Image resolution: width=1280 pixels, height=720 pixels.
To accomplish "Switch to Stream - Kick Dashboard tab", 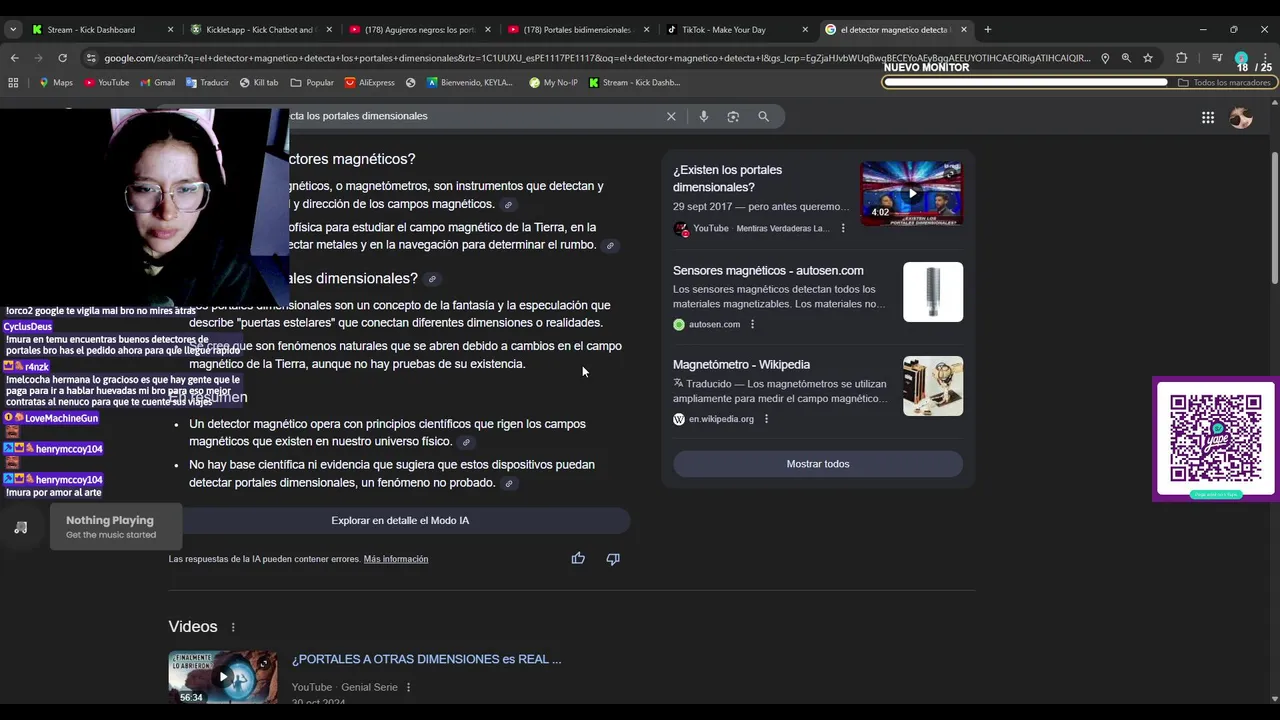I will tap(102, 30).
